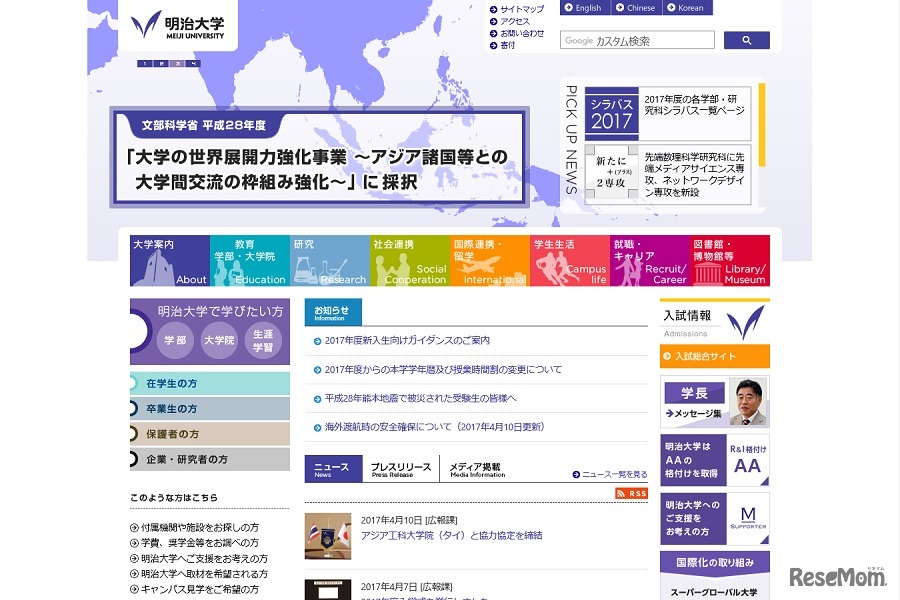Click the Campus Life (学生生活) icon

coord(568,260)
